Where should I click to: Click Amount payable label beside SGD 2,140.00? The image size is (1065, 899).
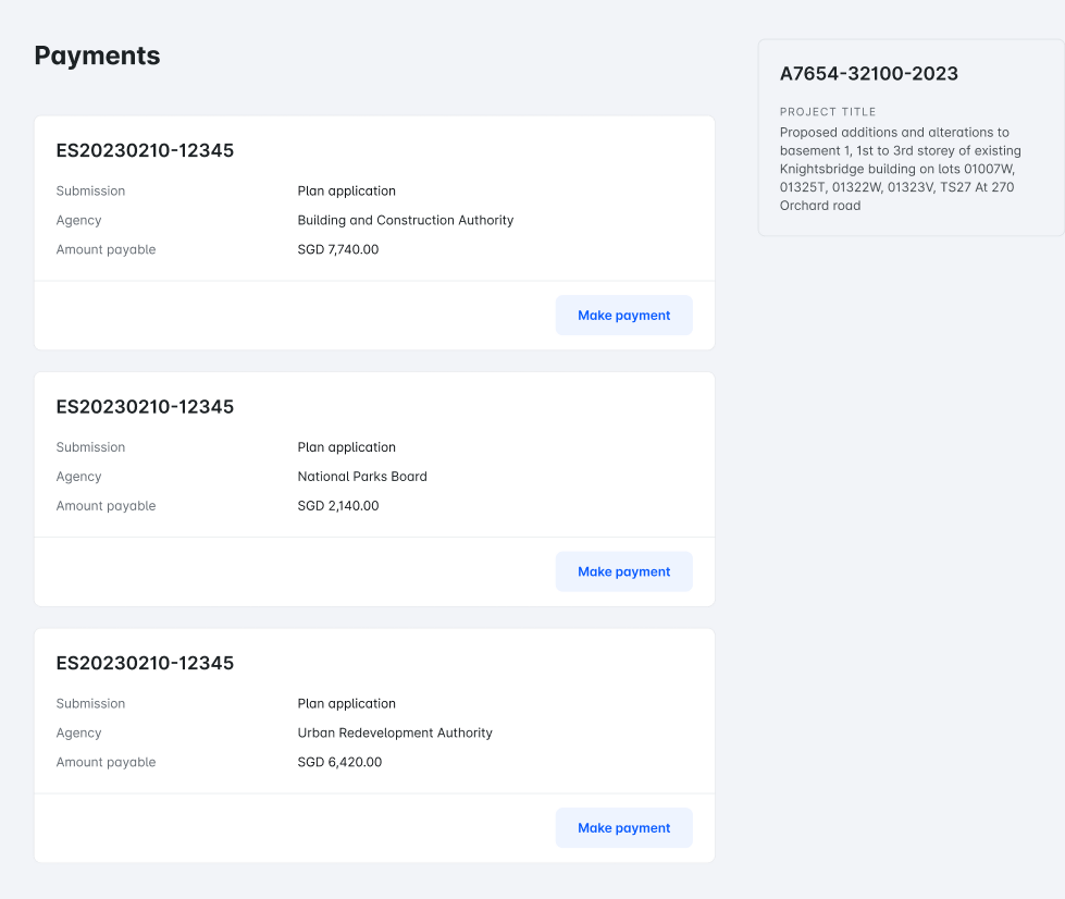point(106,506)
